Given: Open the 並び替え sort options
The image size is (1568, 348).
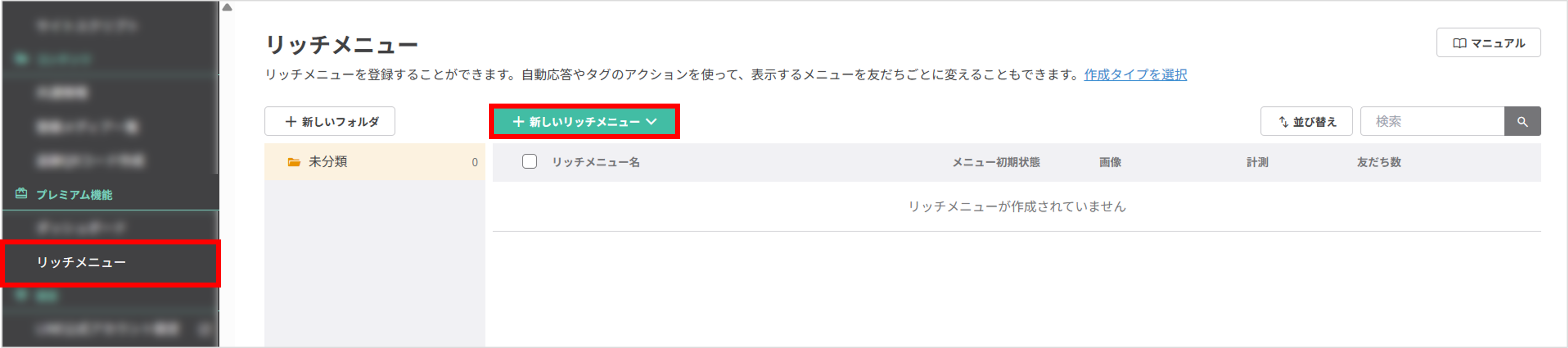Looking at the screenshot, I should tap(1306, 121).
